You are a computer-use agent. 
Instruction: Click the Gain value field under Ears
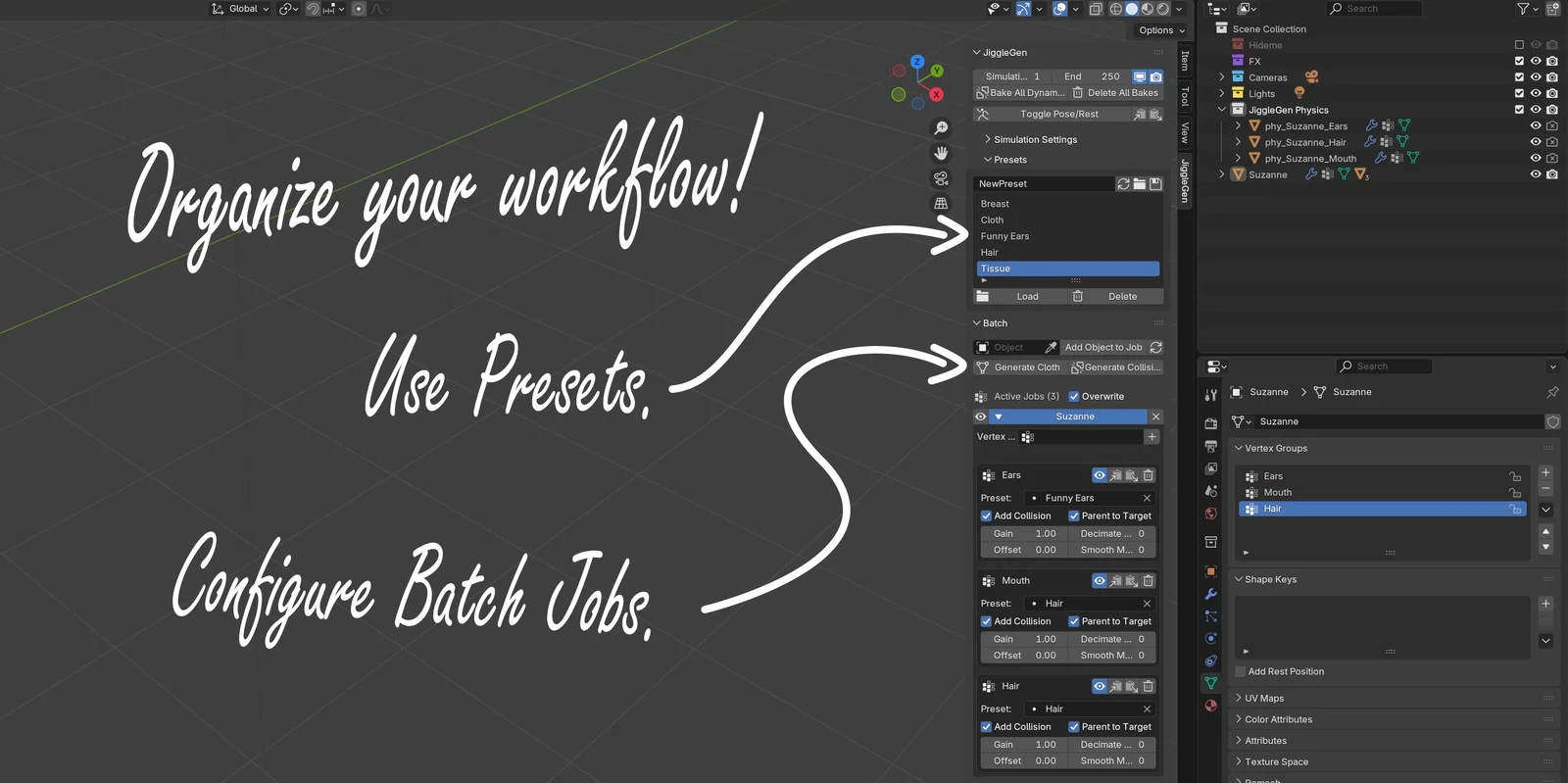(x=1024, y=534)
